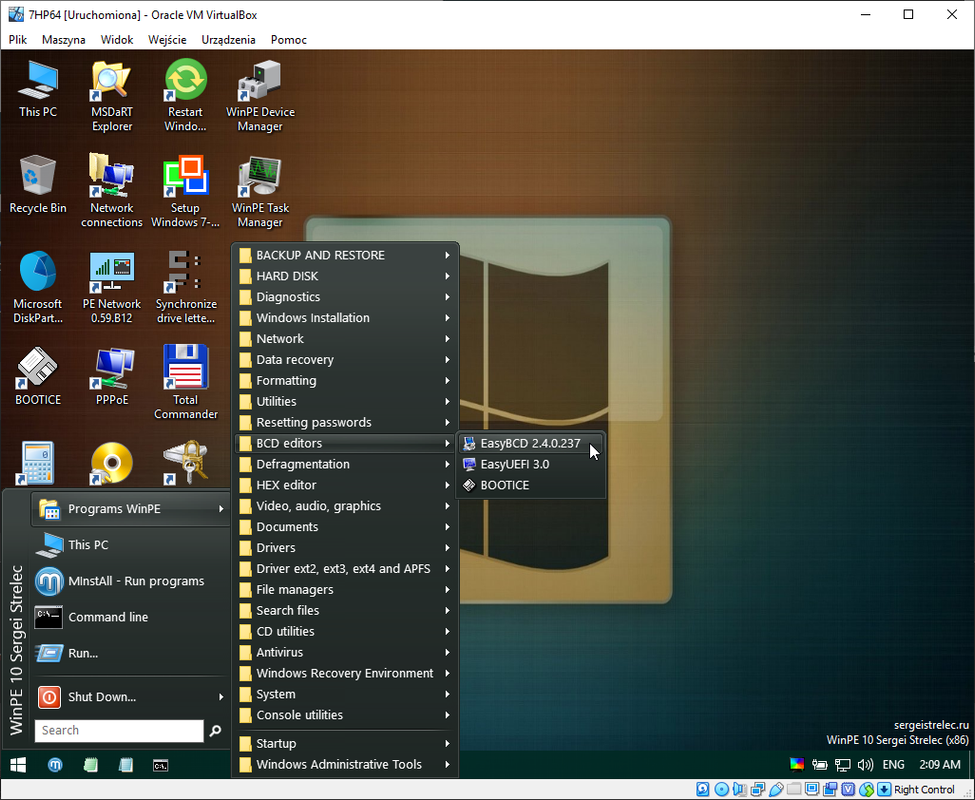Launch Setup Windows 7 shortcut

pyautogui.click(x=185, y=191)
